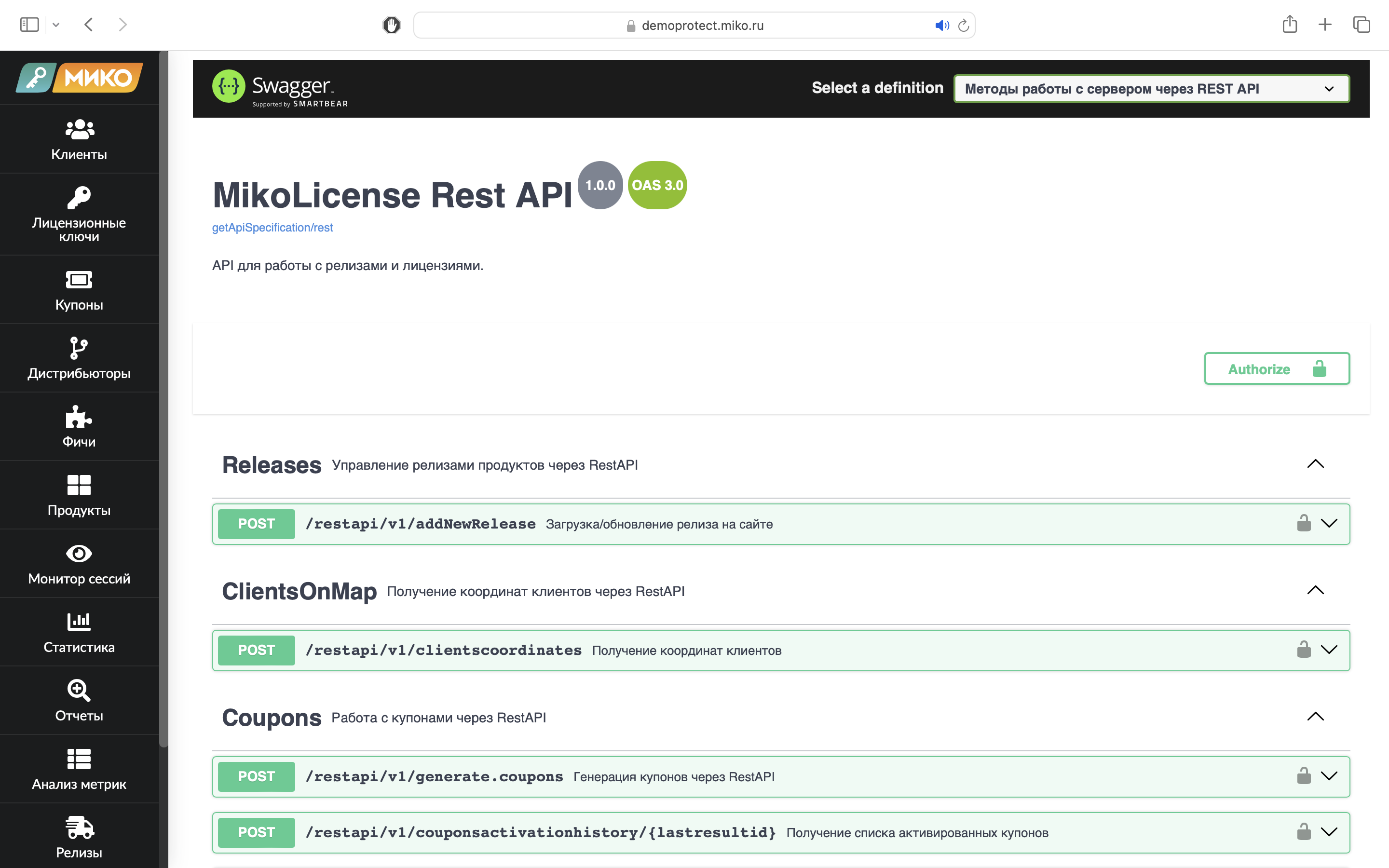Open Анализ метрик list icon

pos(79,759)
